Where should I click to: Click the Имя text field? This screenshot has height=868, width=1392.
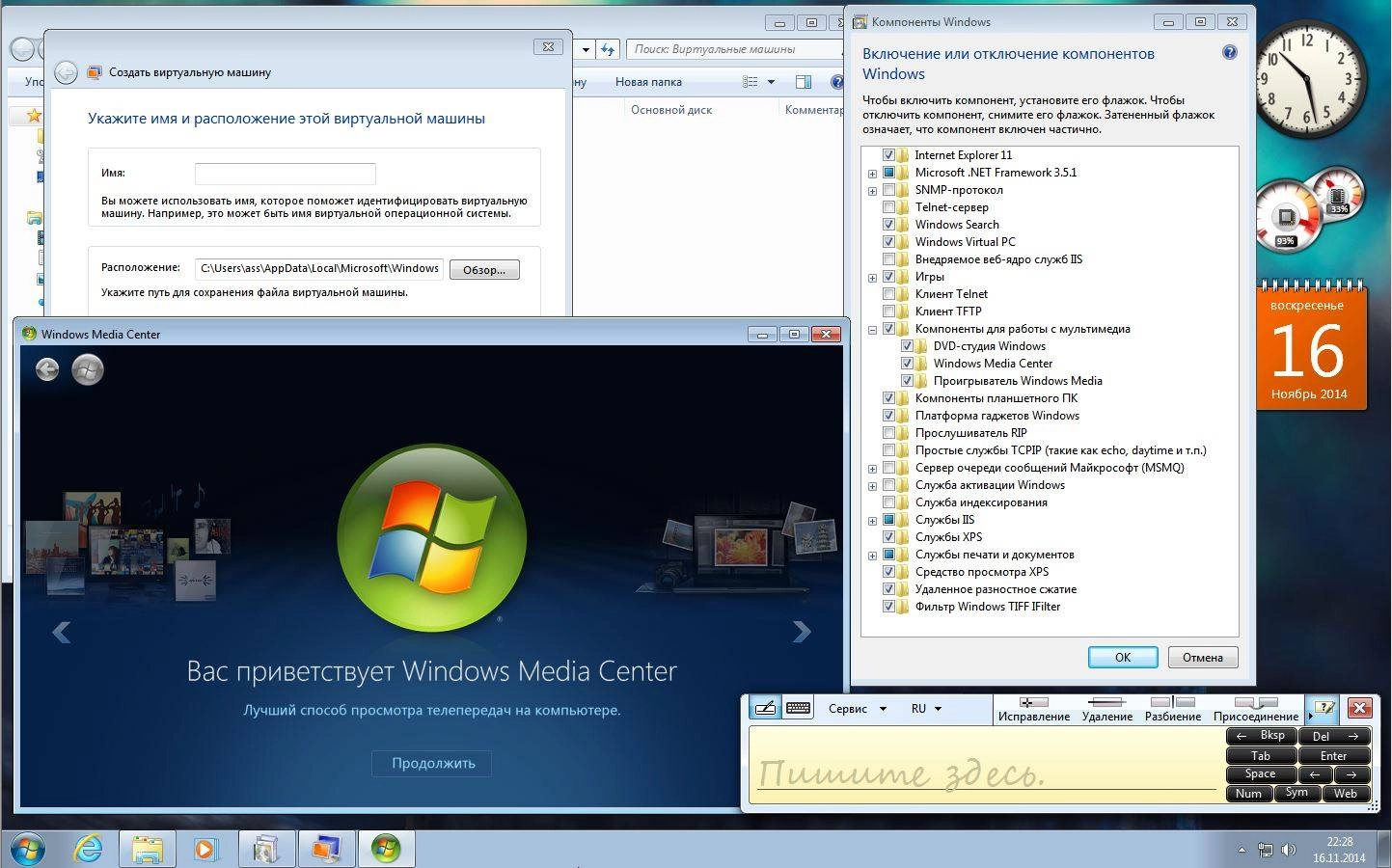click(285, 174)
